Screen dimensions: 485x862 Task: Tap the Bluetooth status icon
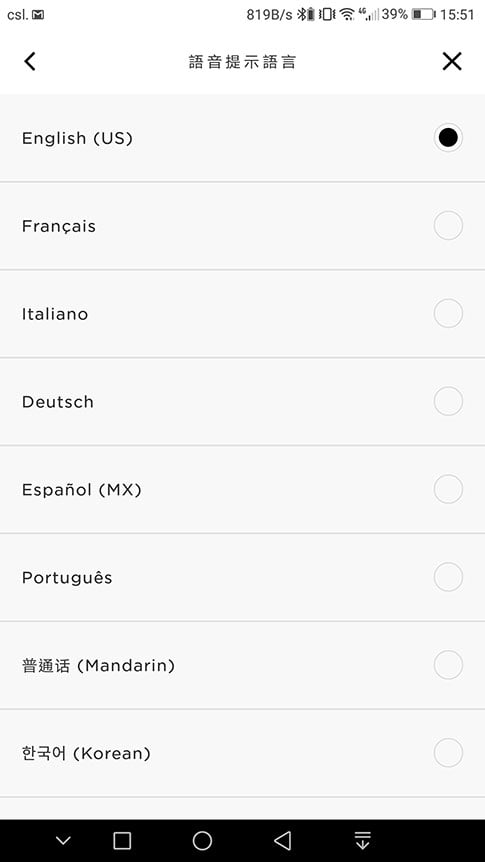(x=302, y=14)
